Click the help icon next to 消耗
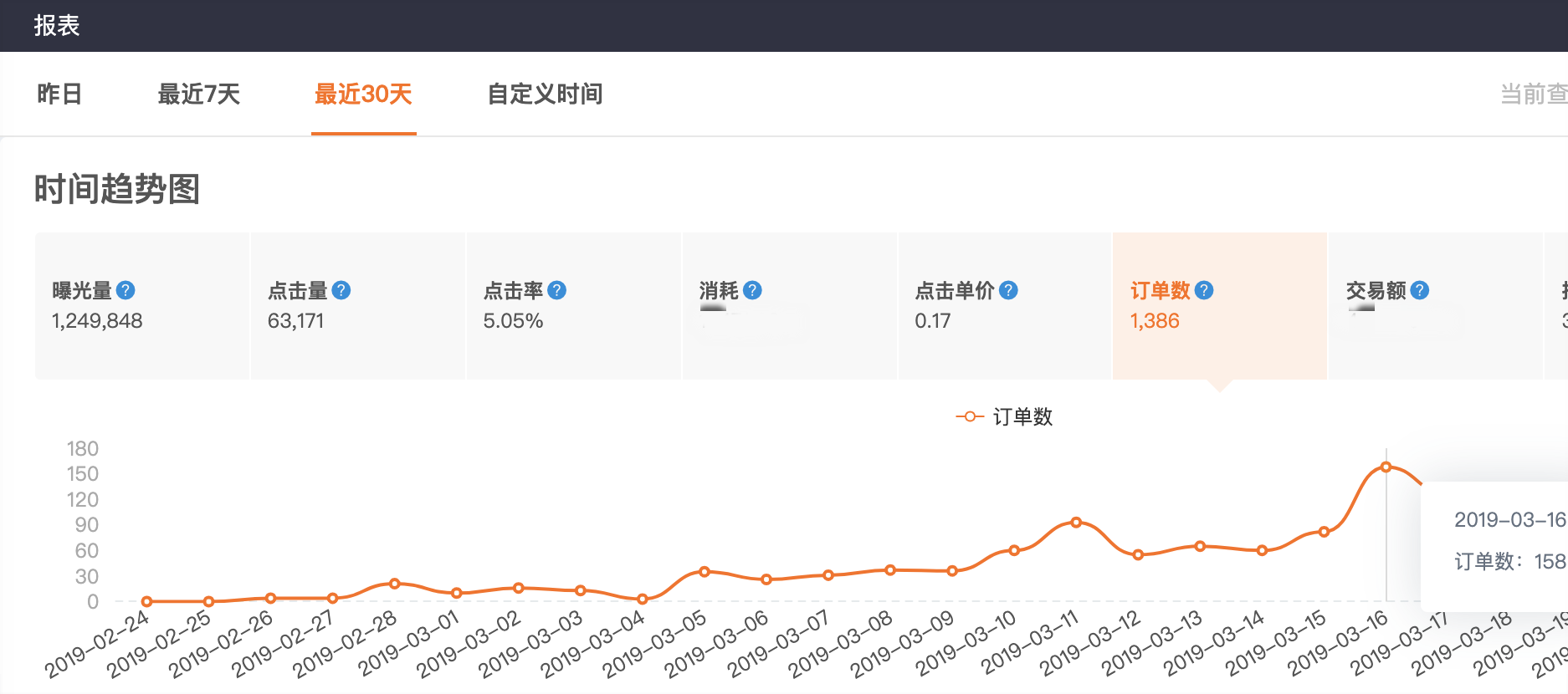Screen dimensions: 1568x694 pos(752,290)
